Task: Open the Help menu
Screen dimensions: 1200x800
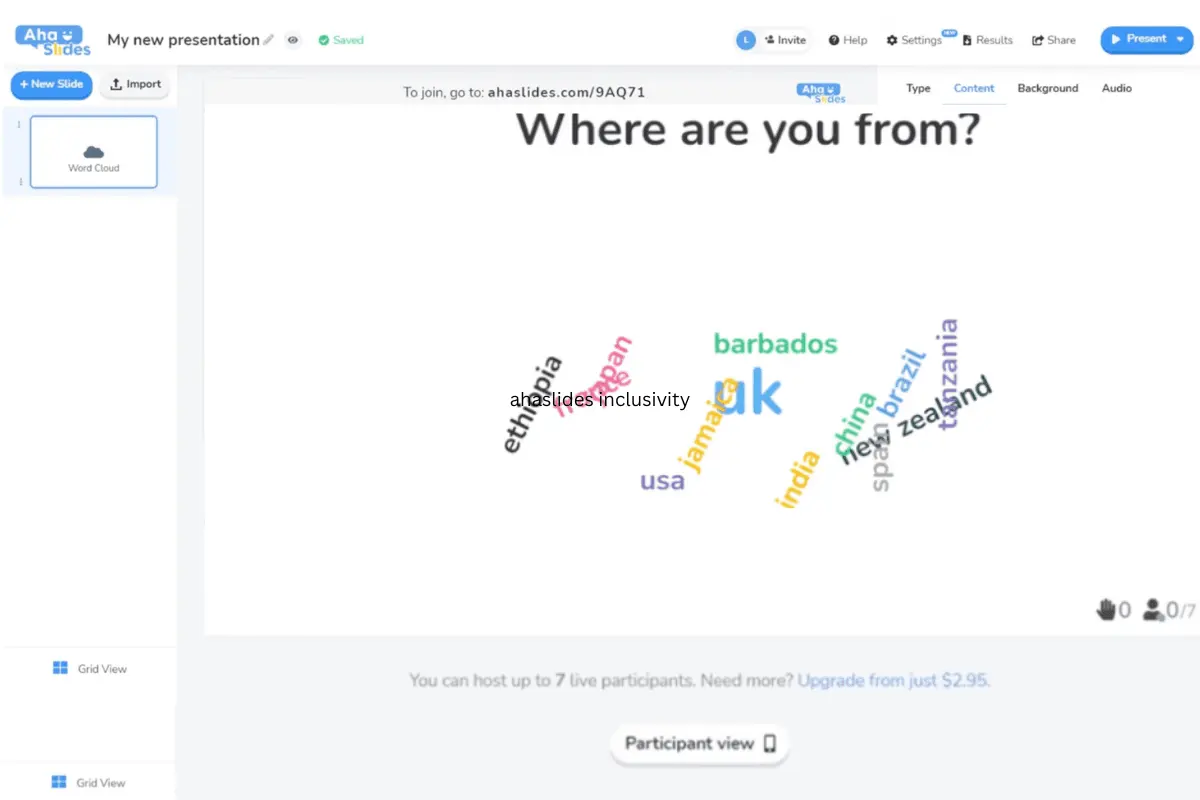Action: pos(848,40)
